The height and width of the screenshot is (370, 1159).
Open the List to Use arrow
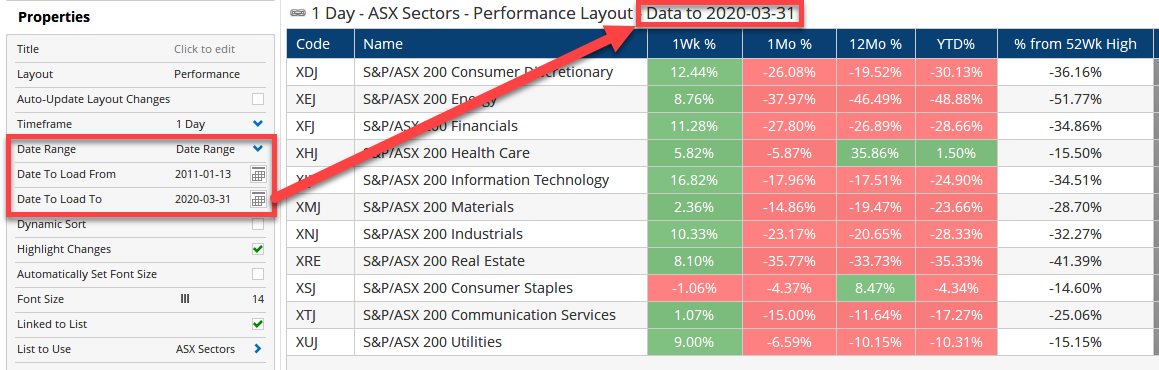pos(257,349)
